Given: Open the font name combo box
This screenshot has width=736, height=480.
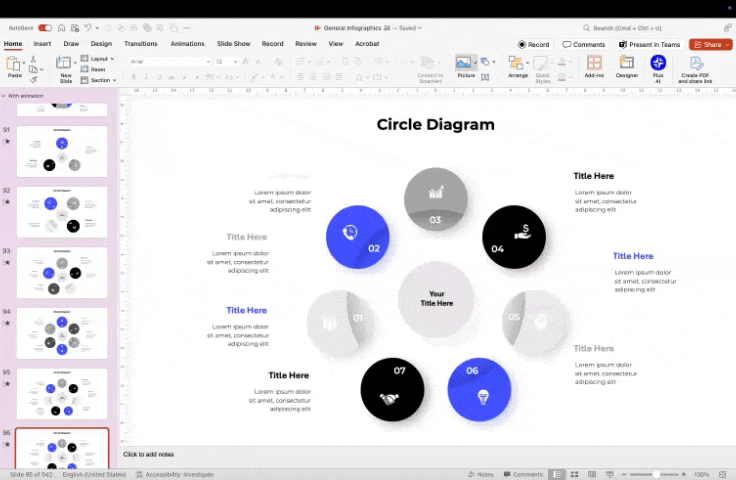Looking at the screenshot, I should point(170,61).
